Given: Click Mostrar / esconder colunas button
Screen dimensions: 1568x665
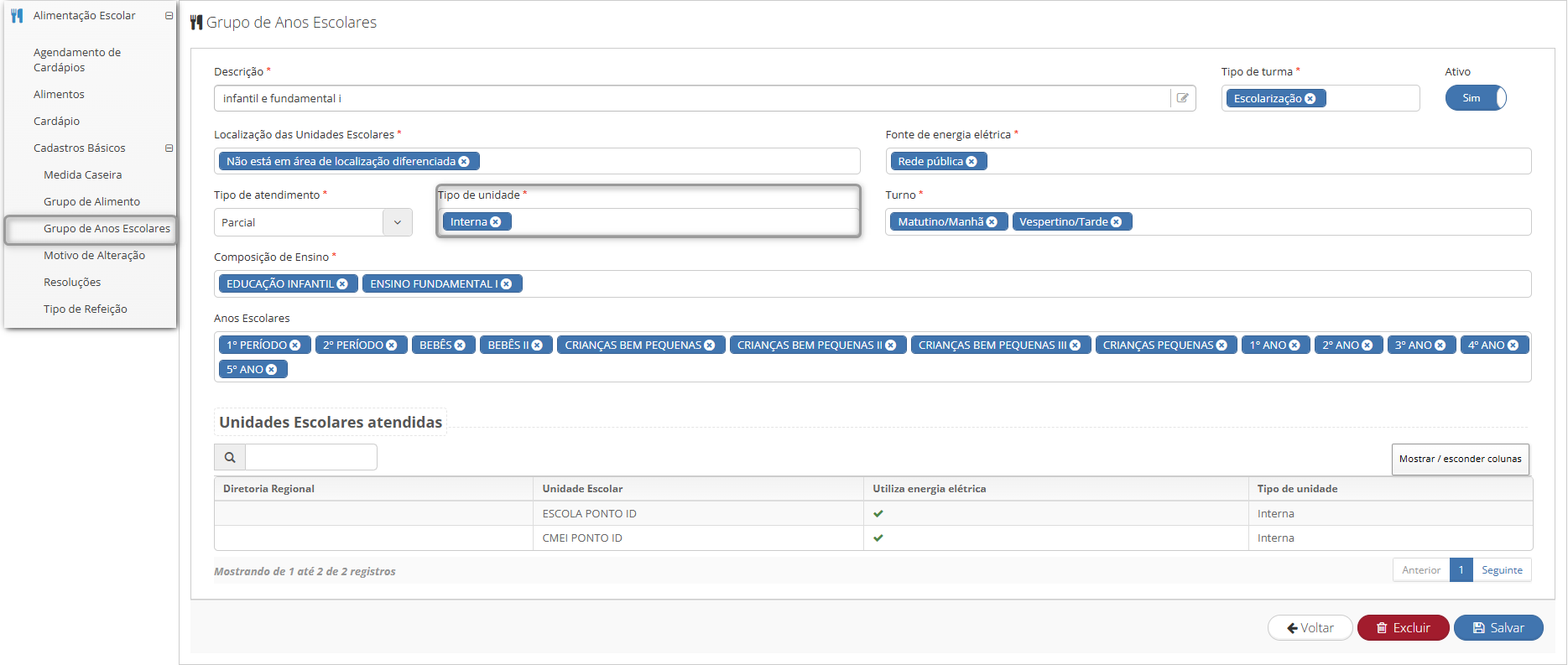Looking at the screenshot, I should (x=1461, y=460).
